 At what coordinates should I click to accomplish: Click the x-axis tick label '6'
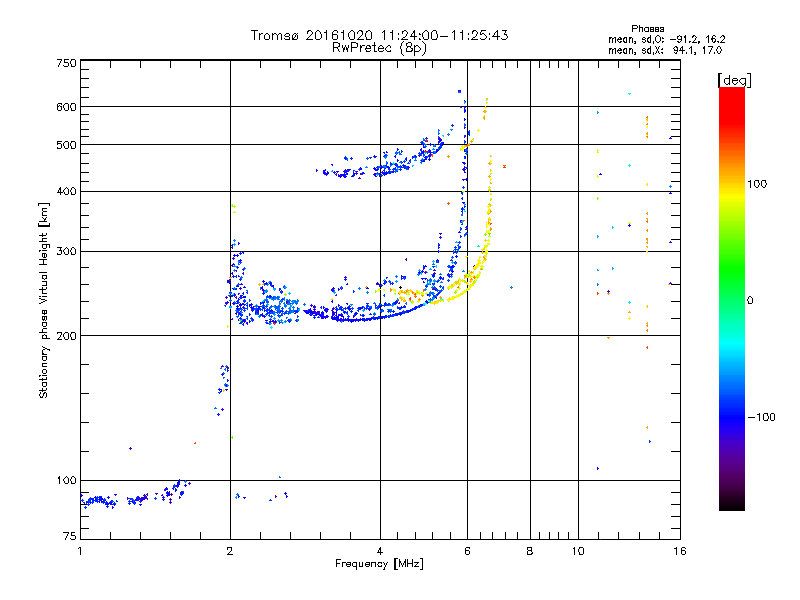[467, 551]
